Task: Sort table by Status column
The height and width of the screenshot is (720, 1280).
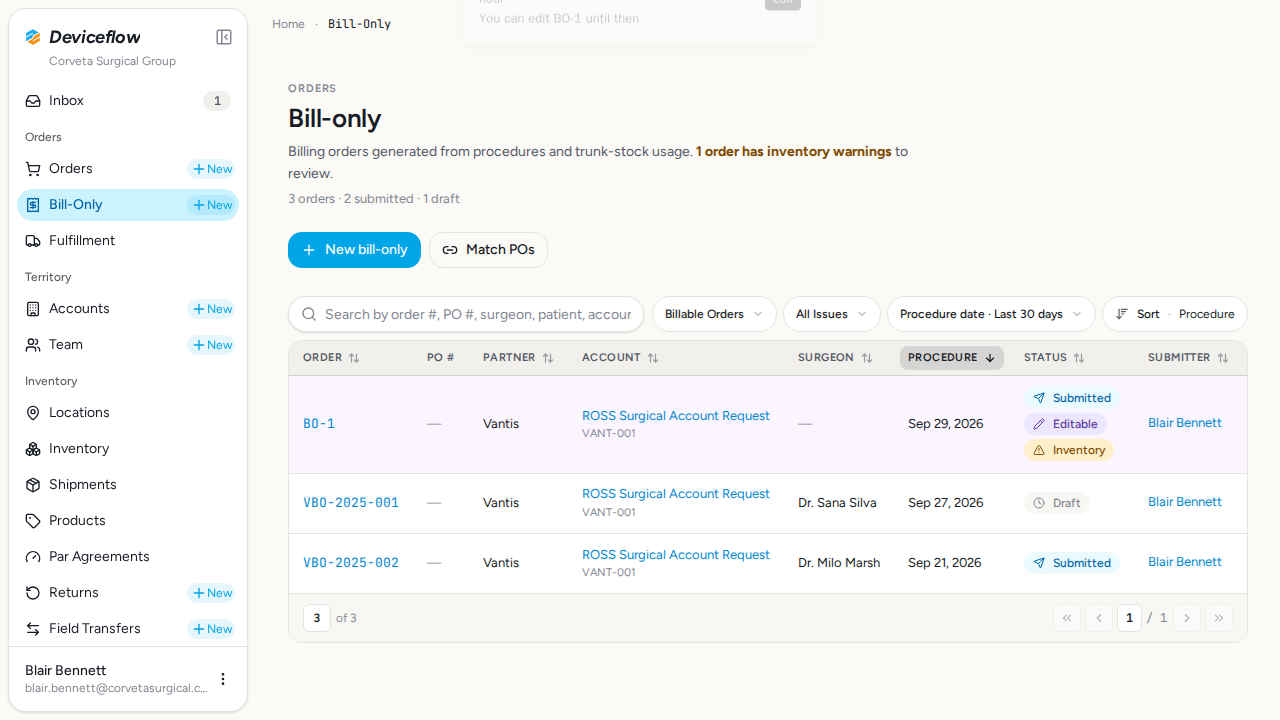Action: pos(1054,358)
